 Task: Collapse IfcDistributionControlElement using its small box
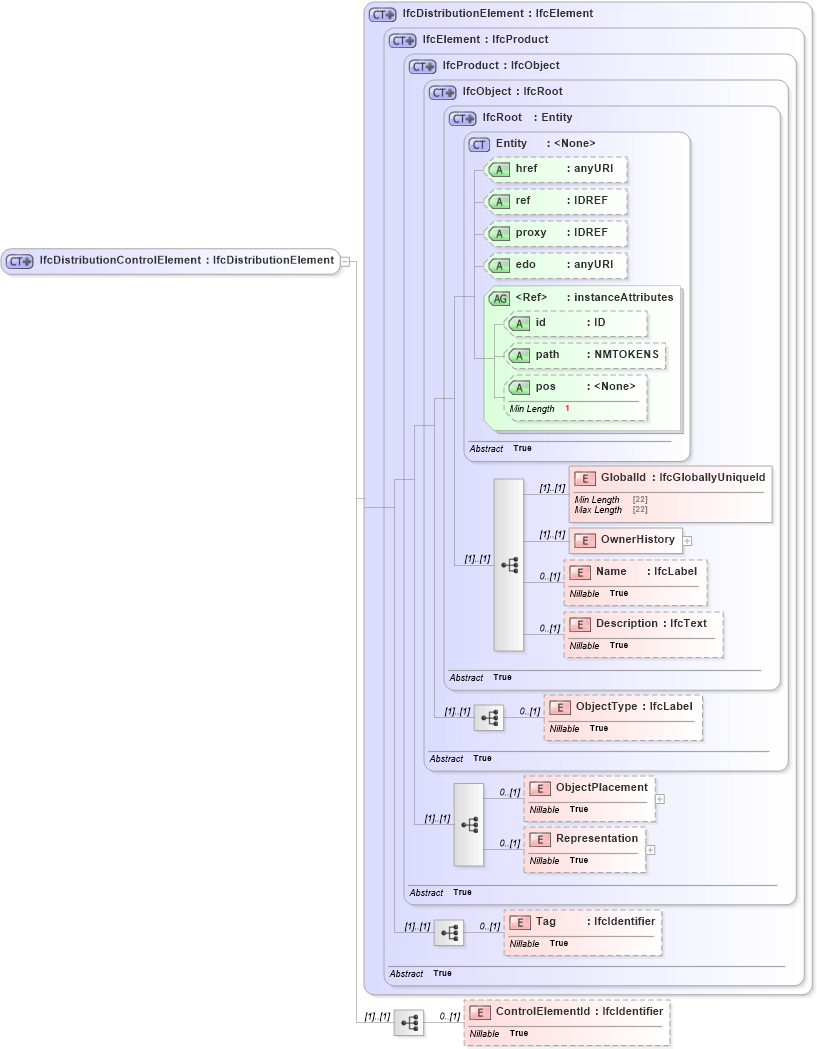point(344,261)
